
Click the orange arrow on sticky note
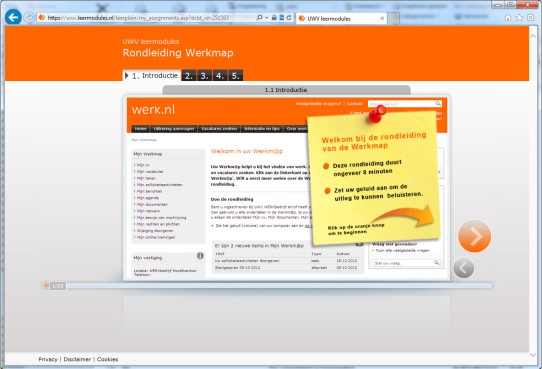tap(404, 216)
